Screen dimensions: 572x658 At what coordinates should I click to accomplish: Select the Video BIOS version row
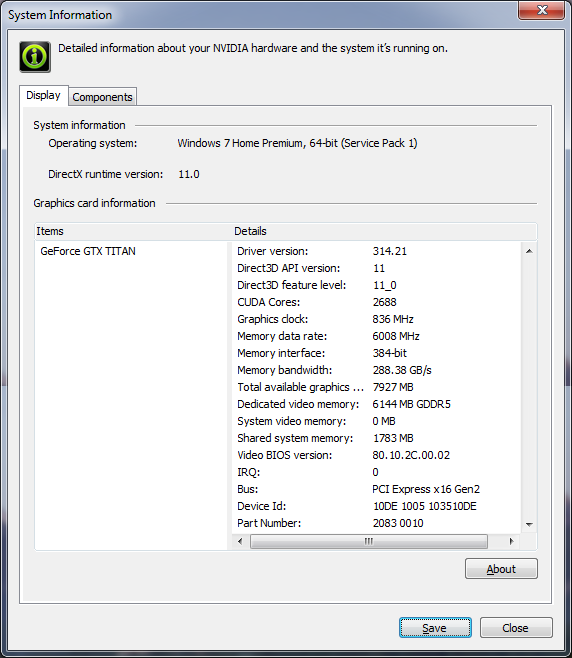coord(376,455)
